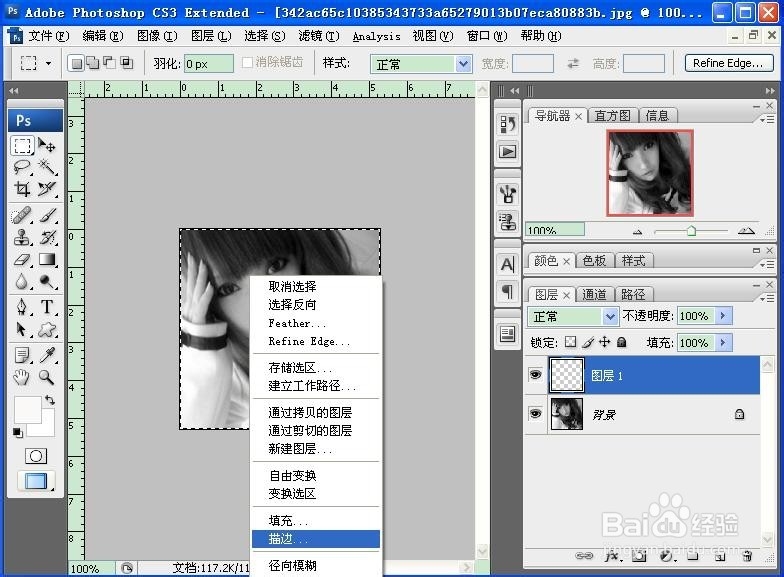The image size is (784, 577).
Task: Select the Type tool
Action: coord(47,306)
